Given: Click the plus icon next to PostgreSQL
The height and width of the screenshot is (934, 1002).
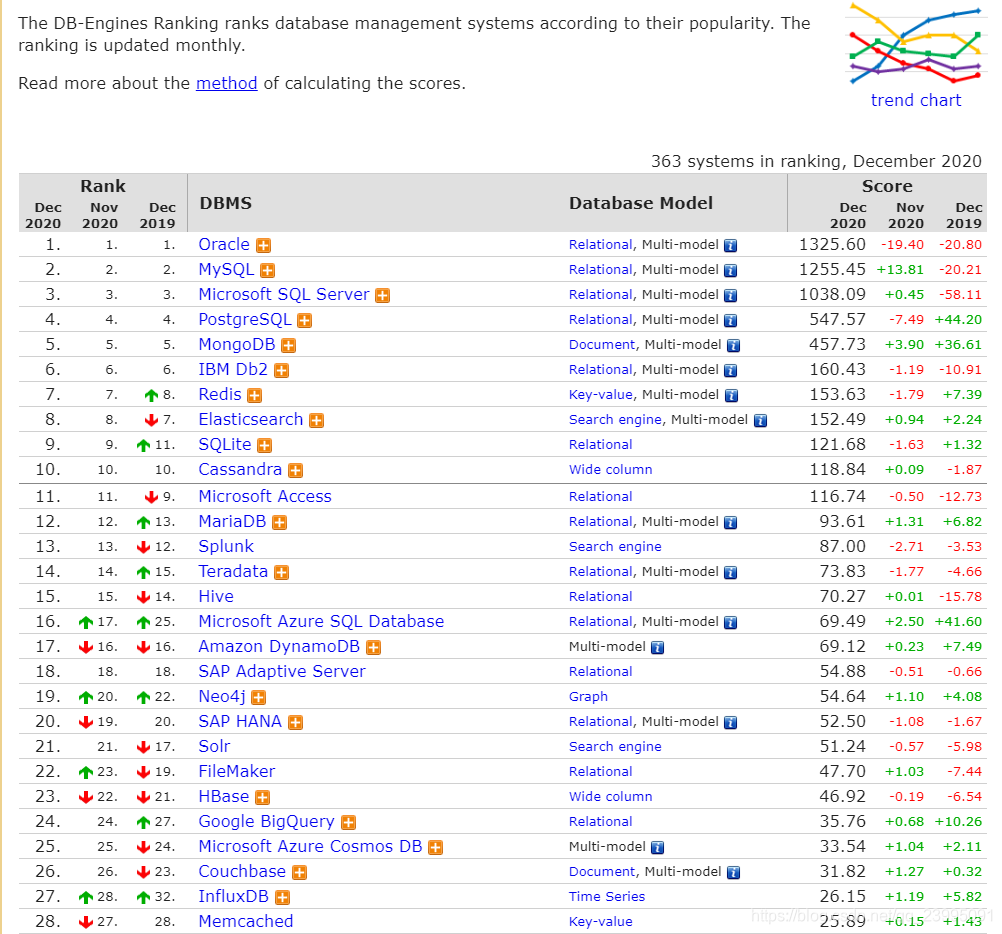Looking at the screenshot, I should click(x=305, y=320).
